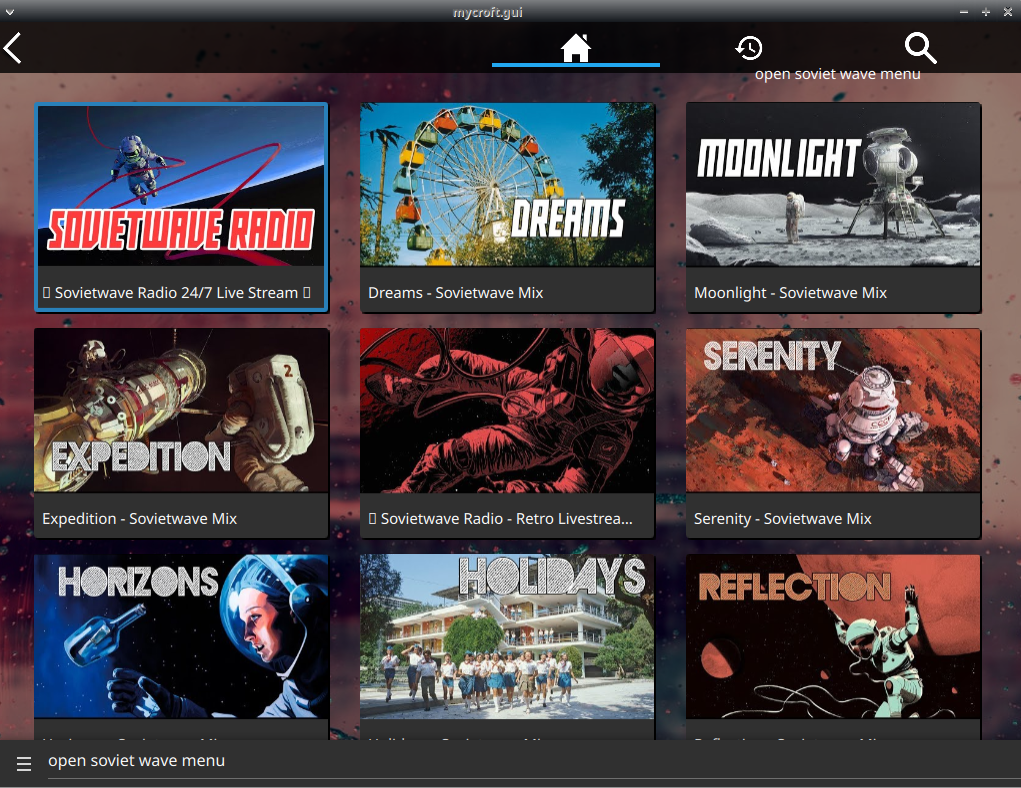
Task: Open the hamburger menu at bottom left
Action: click(x=24, y=763)
